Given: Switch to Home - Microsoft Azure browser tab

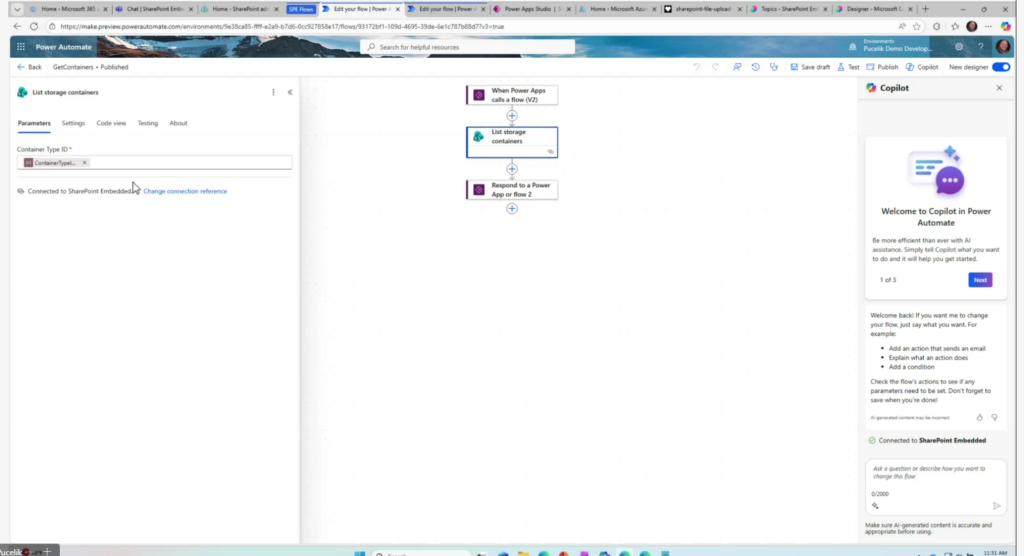Looking at the screenshot, I should (617, 9).
